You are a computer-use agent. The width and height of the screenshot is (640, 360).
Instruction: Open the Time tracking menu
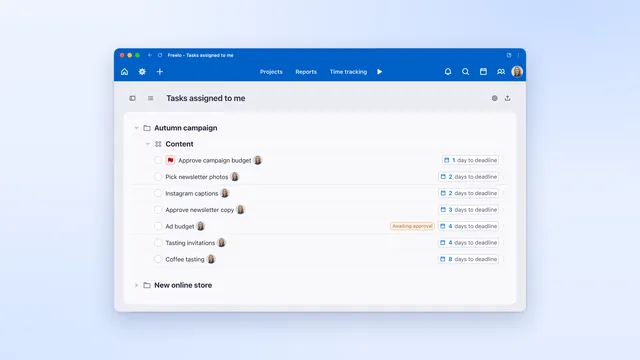point(348,72)
